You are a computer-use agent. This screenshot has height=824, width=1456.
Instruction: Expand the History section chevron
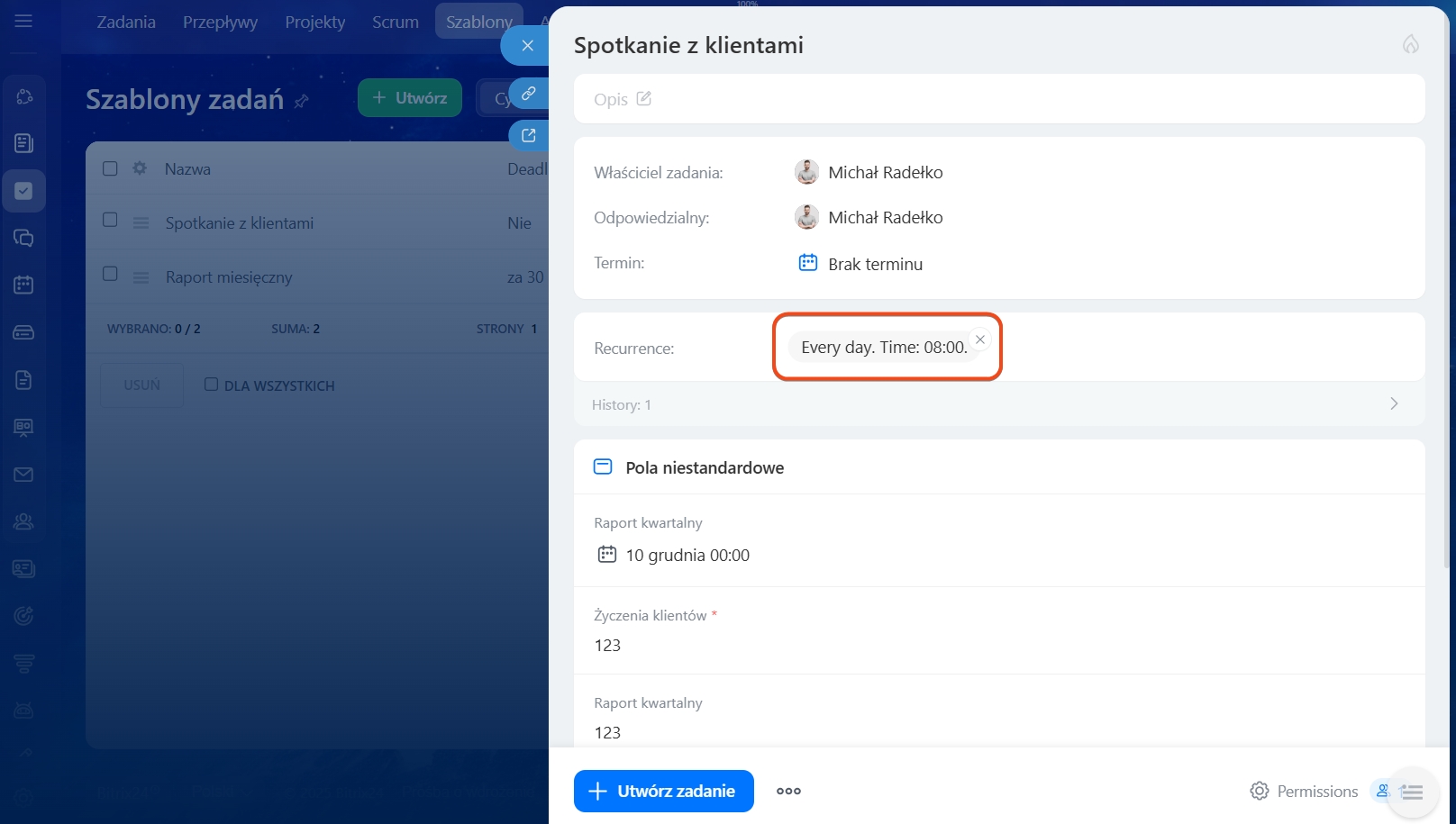pos(1394,404)
